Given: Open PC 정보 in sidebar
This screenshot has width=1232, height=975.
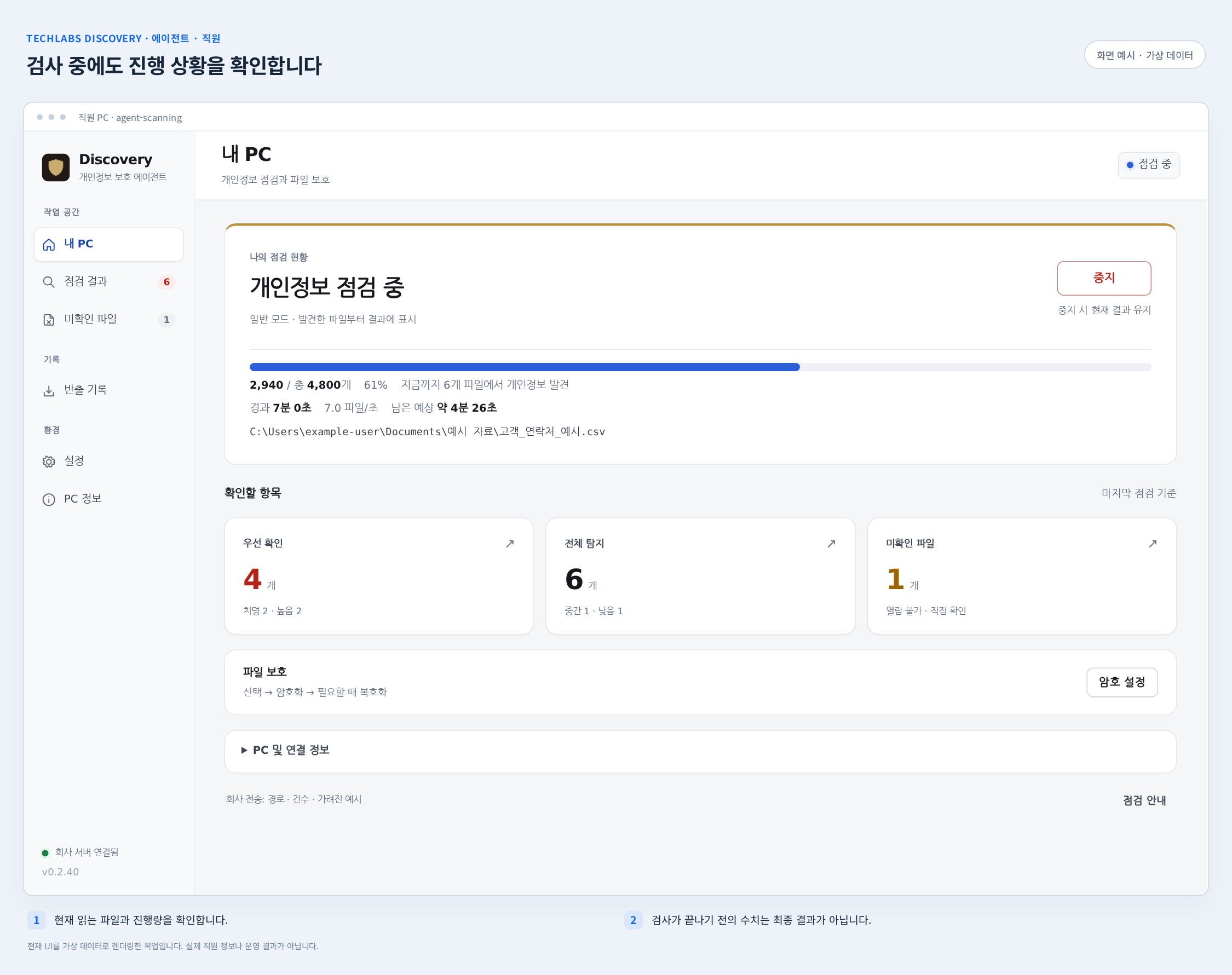Looking at the screenshot, I should pyautogui.click(x=108, y=499).
